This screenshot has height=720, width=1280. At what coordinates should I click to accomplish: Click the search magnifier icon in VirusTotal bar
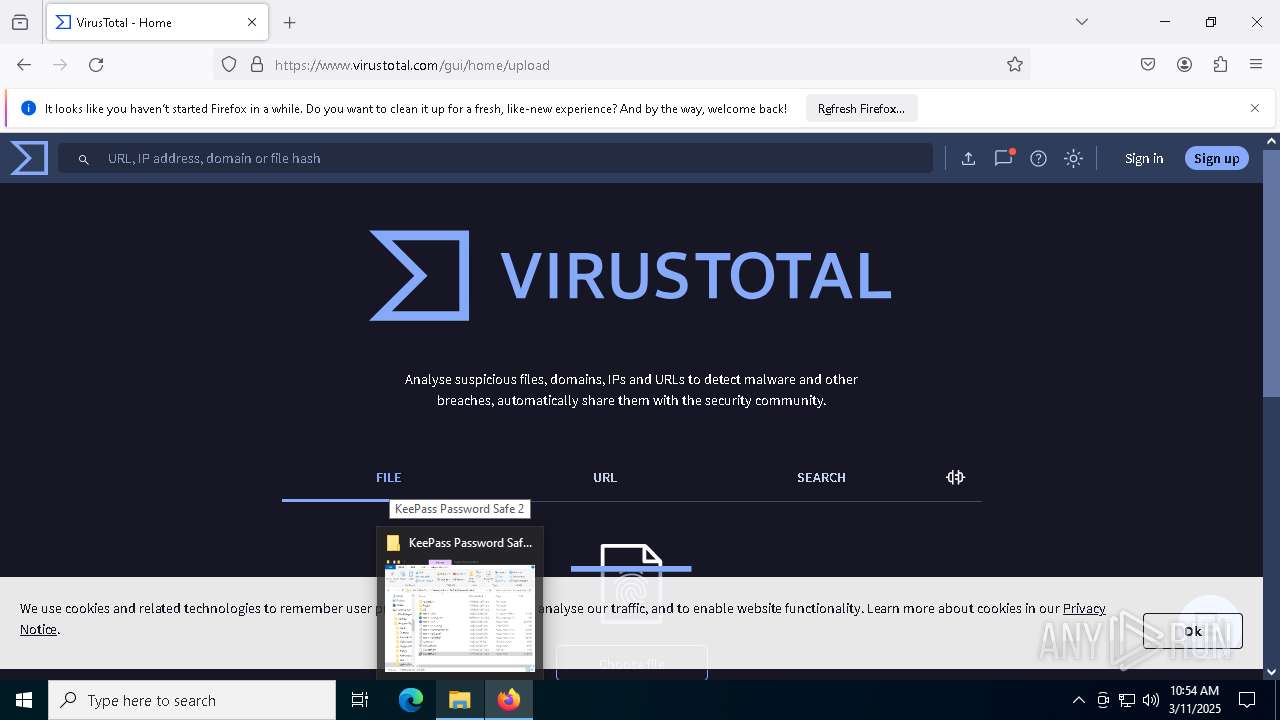[x=84, y=159]
